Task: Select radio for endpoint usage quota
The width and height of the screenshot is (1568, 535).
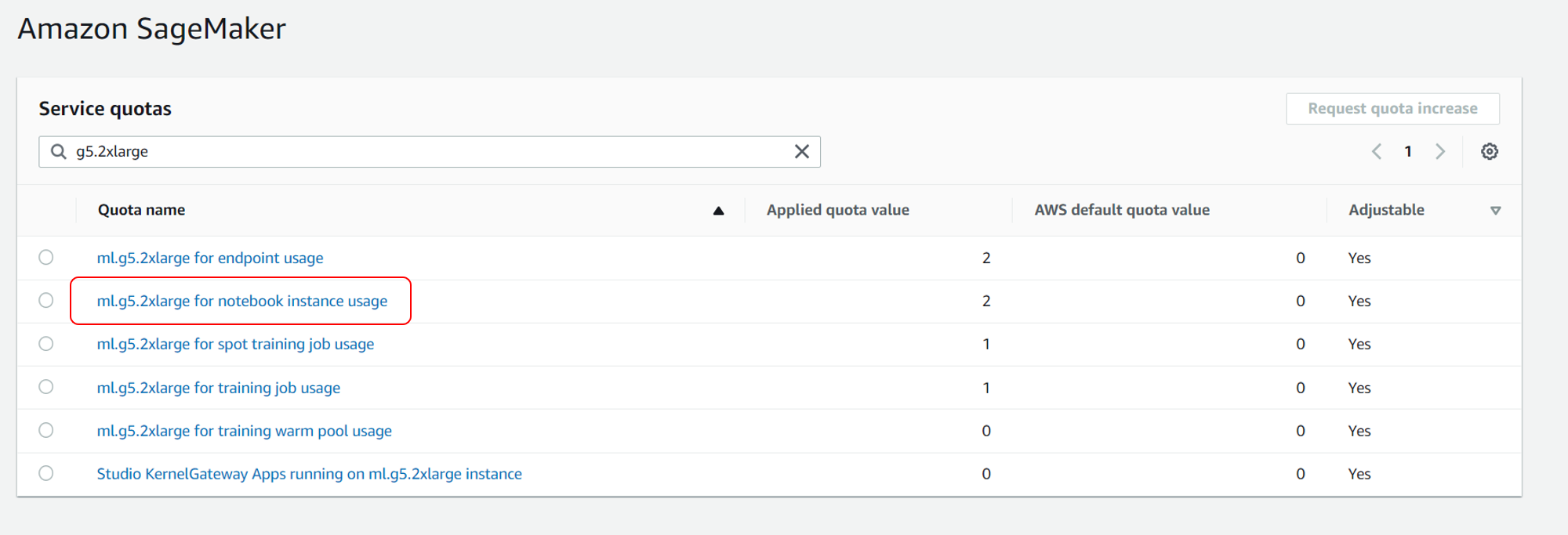Action: coord(46,257)
